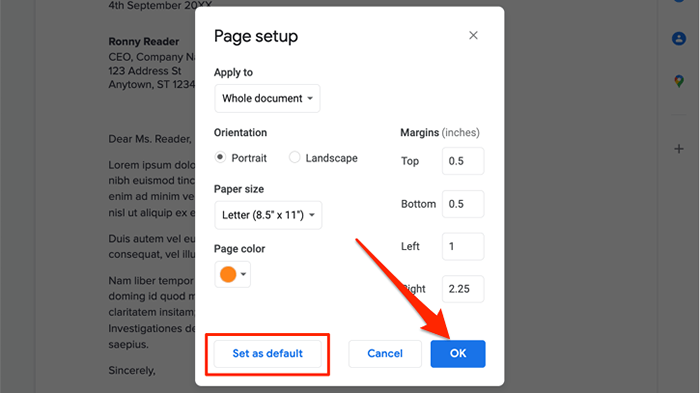Image resolution: width=700 pixels, height=393 pixels.
Task: Select the Portrait orientation radio button
Action: pyautogui.click(x=220, y=157)
